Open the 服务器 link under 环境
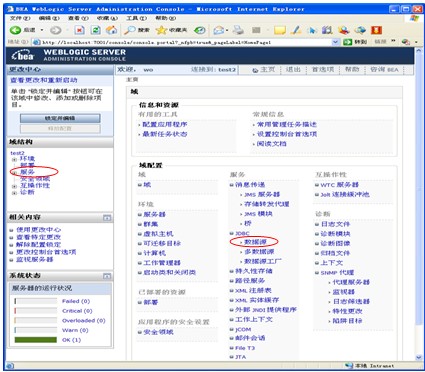 pyautogui.click(x=154, y=214)
